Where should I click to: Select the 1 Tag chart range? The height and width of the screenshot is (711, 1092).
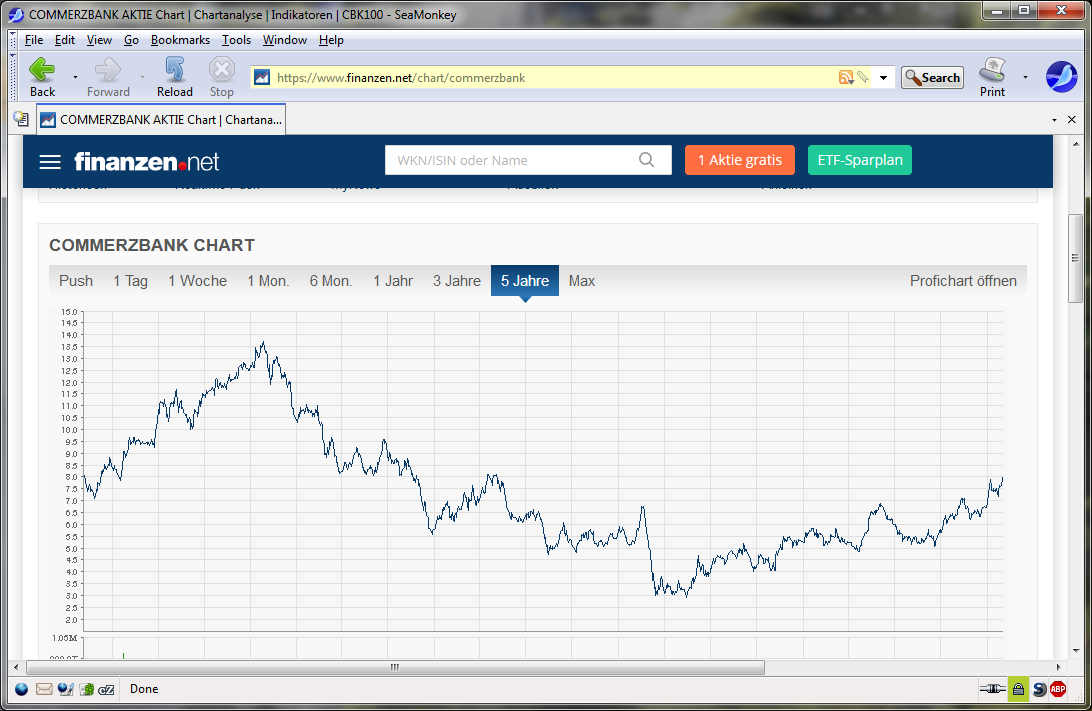131,281
